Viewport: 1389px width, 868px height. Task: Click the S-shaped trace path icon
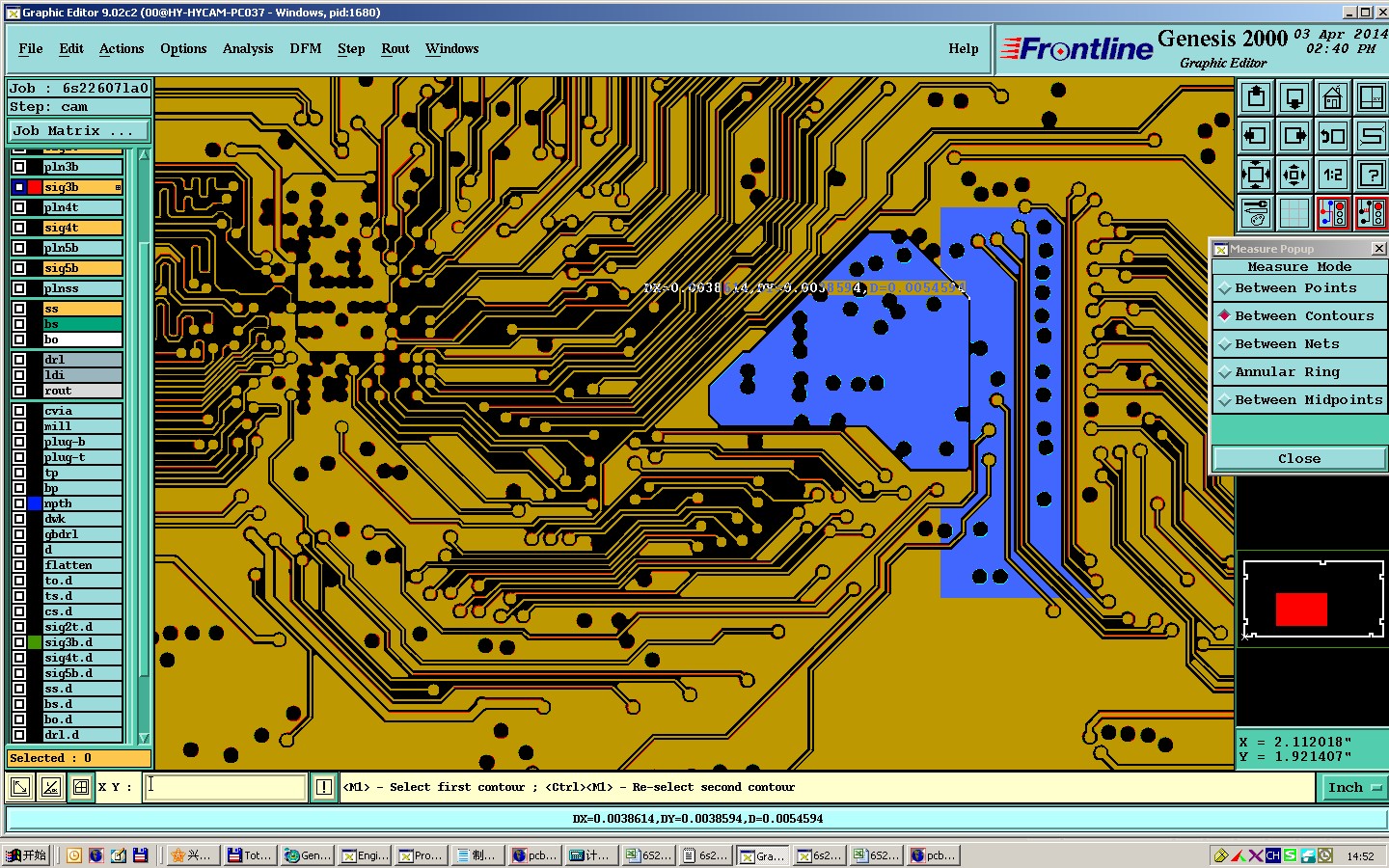point(1371,136)
